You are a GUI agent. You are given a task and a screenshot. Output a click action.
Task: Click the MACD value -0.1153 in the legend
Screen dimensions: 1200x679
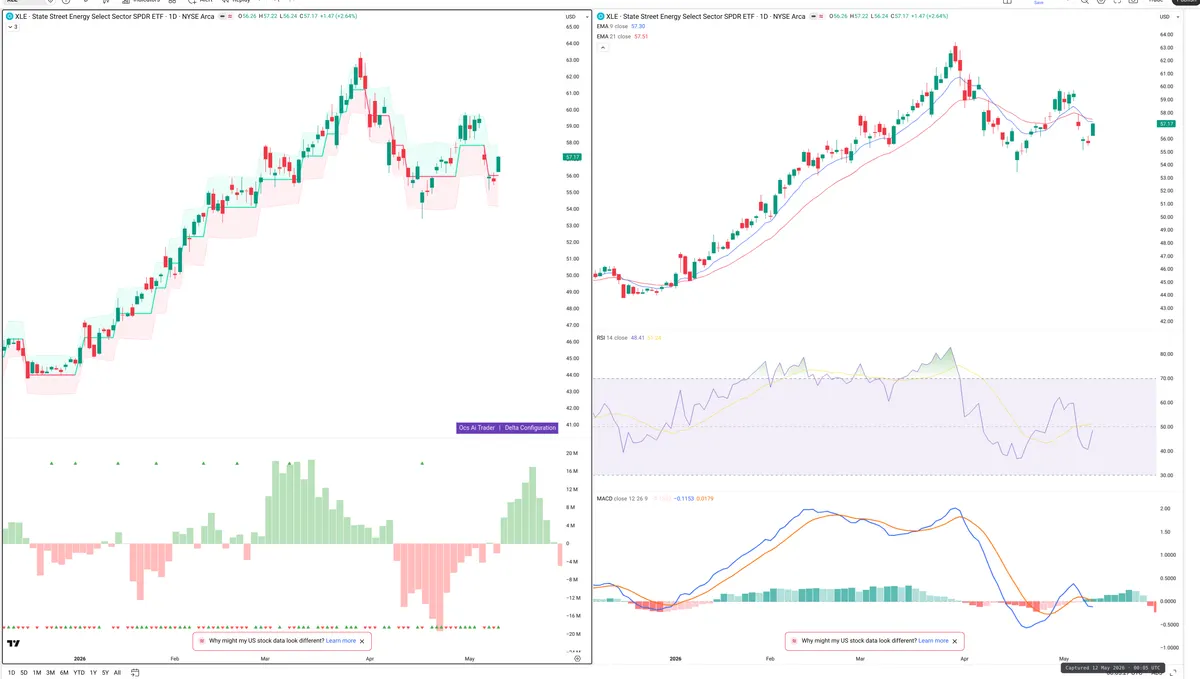coord(682,498)
